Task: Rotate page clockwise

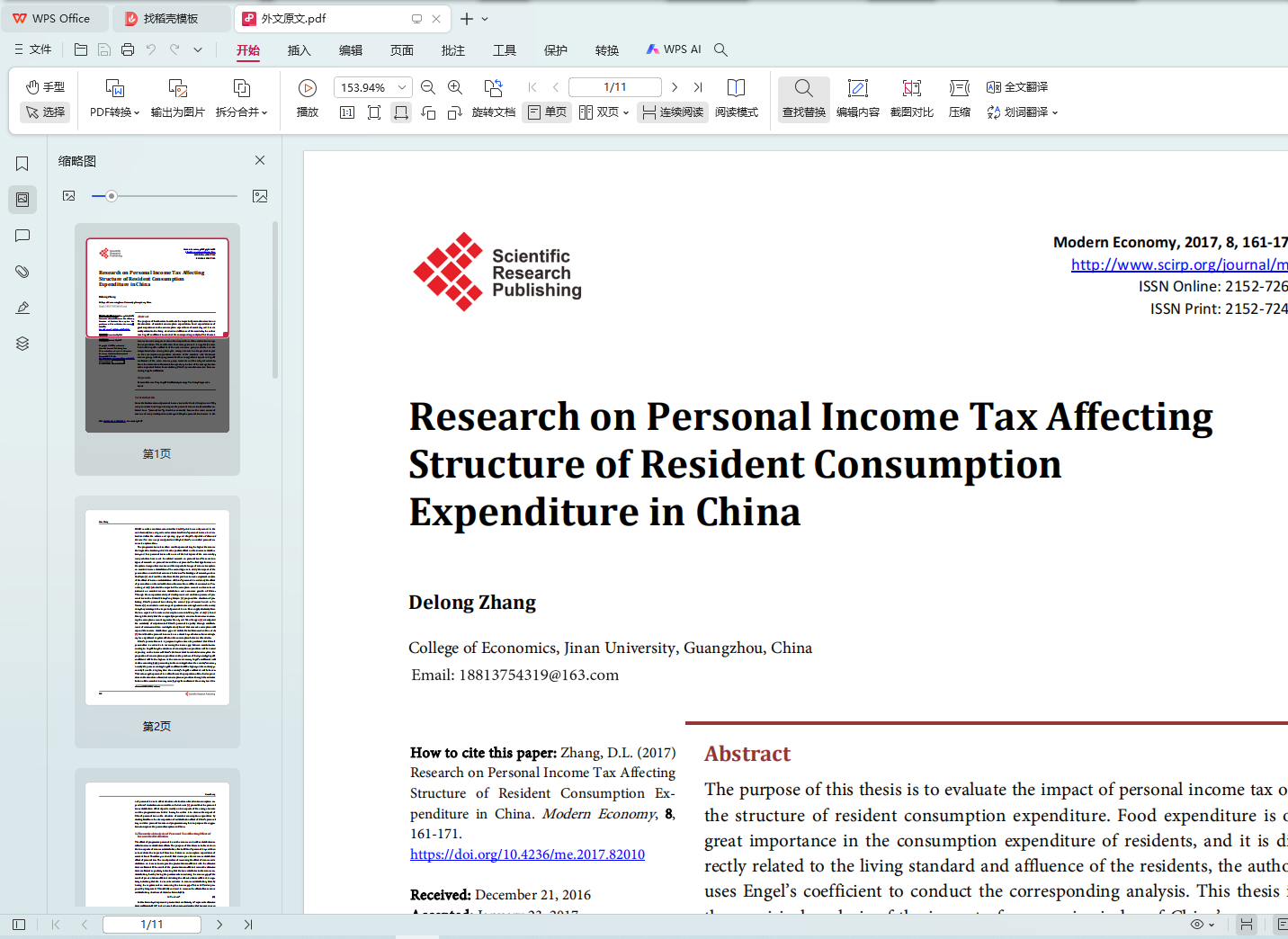Action: click(455, 112)
